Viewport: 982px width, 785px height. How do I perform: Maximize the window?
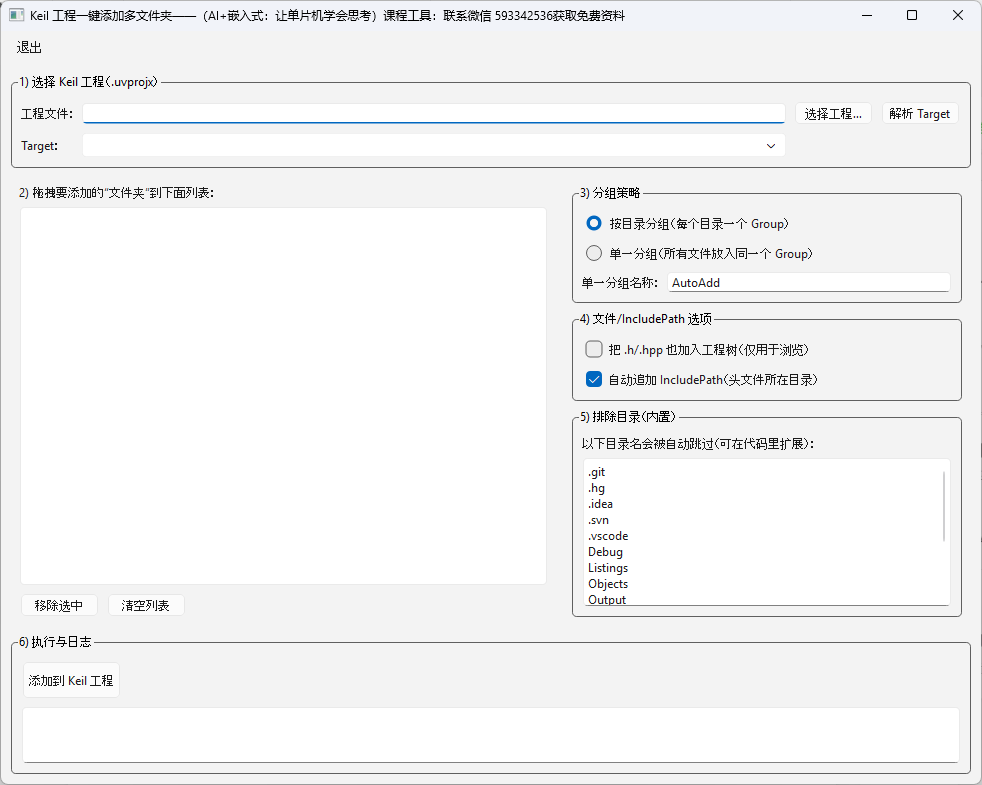tap(912, 15)
